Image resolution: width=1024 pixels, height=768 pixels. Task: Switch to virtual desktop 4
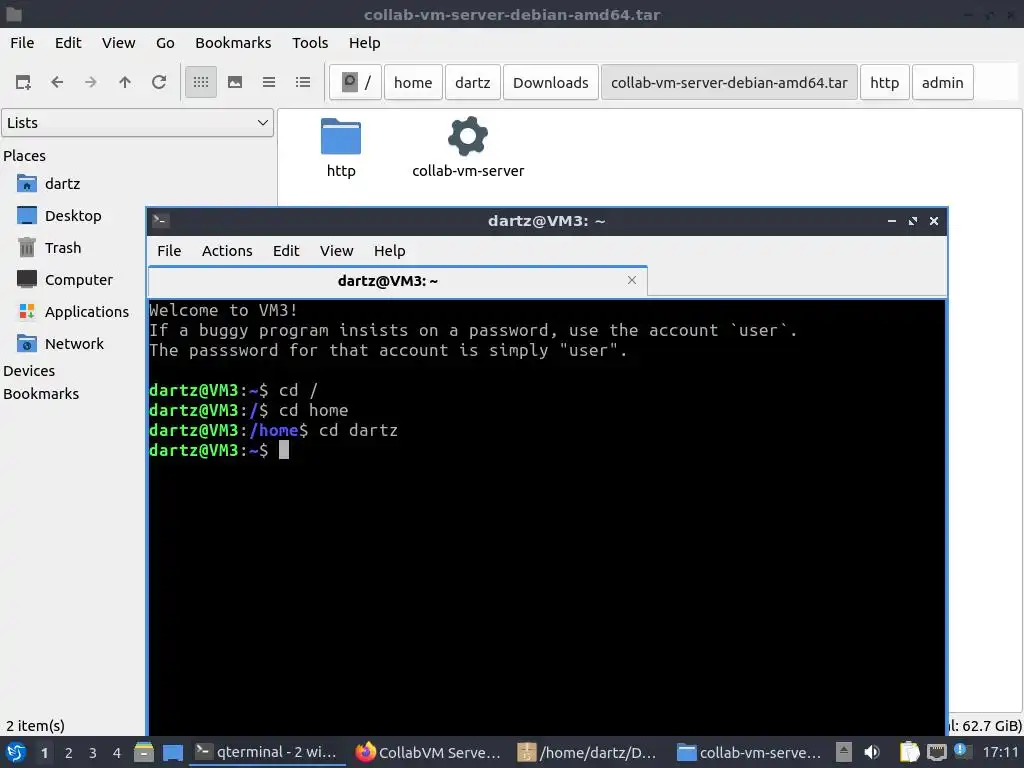click(x=117, y=753)
